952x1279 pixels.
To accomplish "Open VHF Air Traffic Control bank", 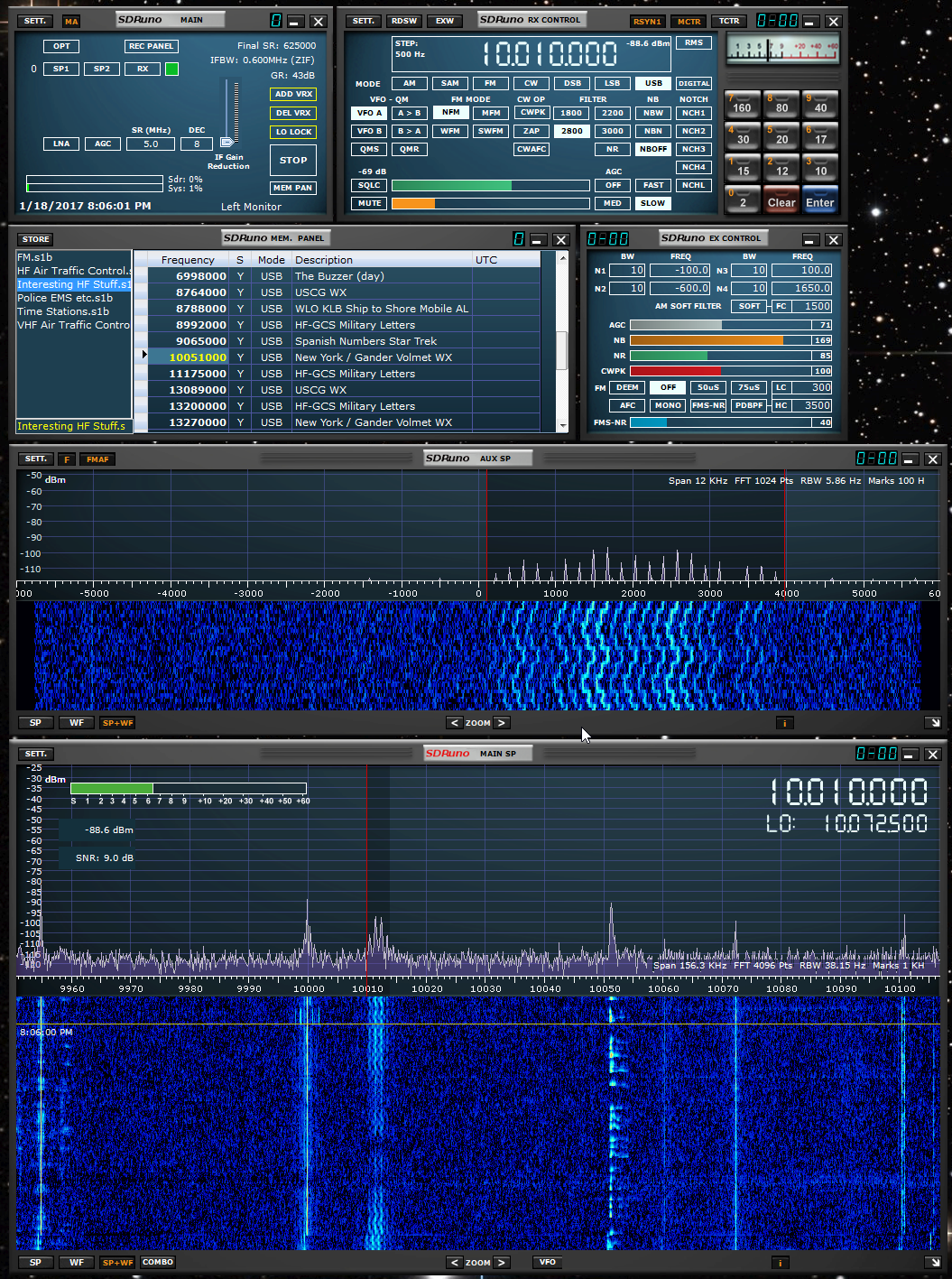I will click(x=74, y=325).
